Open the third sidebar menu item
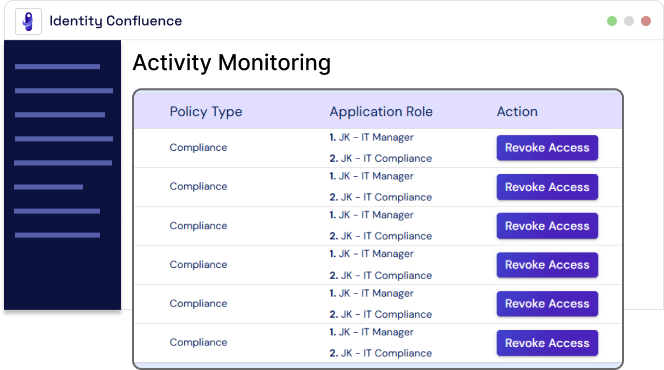Screen dimensions: 664x370 click(x=60, y=115)
